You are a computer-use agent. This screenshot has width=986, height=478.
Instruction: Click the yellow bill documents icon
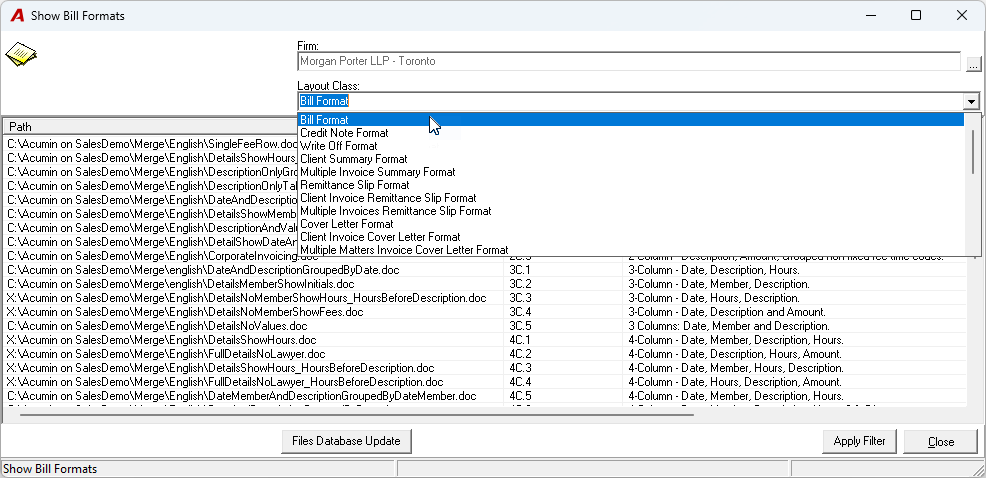pos(21,55)
